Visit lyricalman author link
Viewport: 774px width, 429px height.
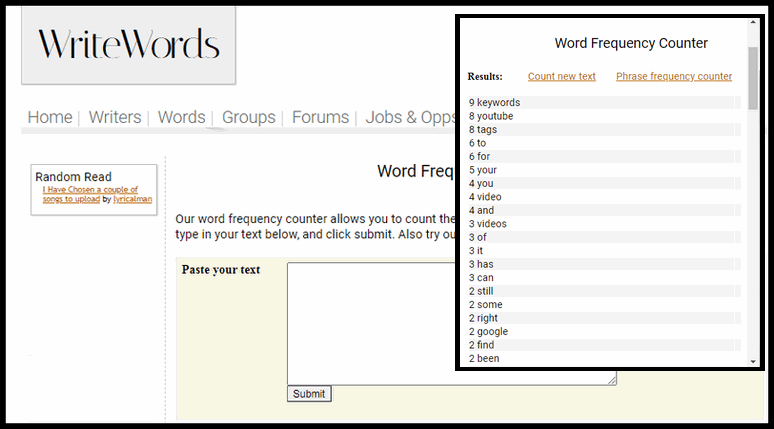pyautogui.click(x=133, y=199)
